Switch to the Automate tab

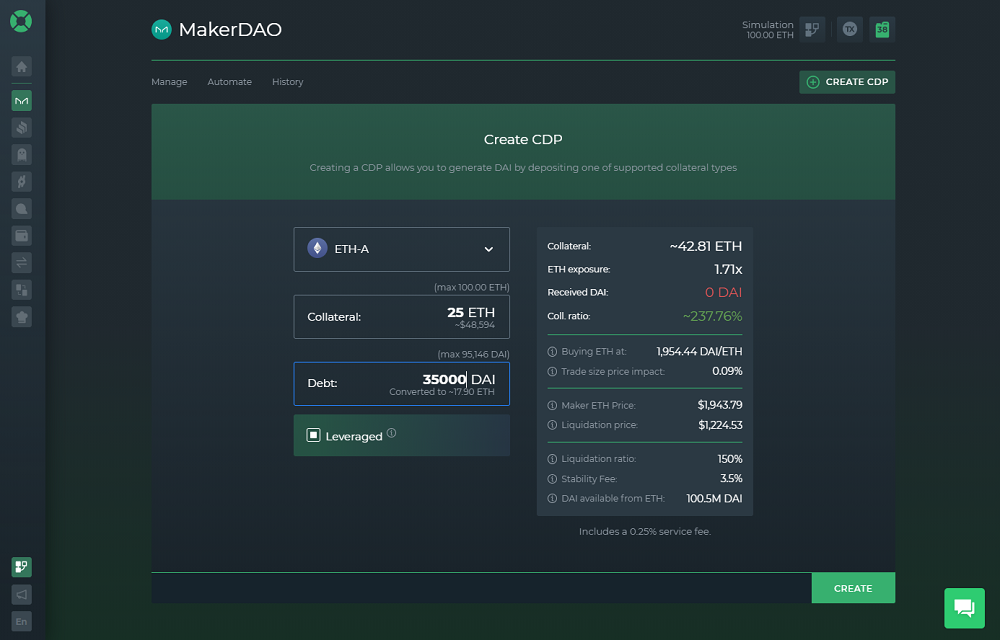(x=230, y=82)
